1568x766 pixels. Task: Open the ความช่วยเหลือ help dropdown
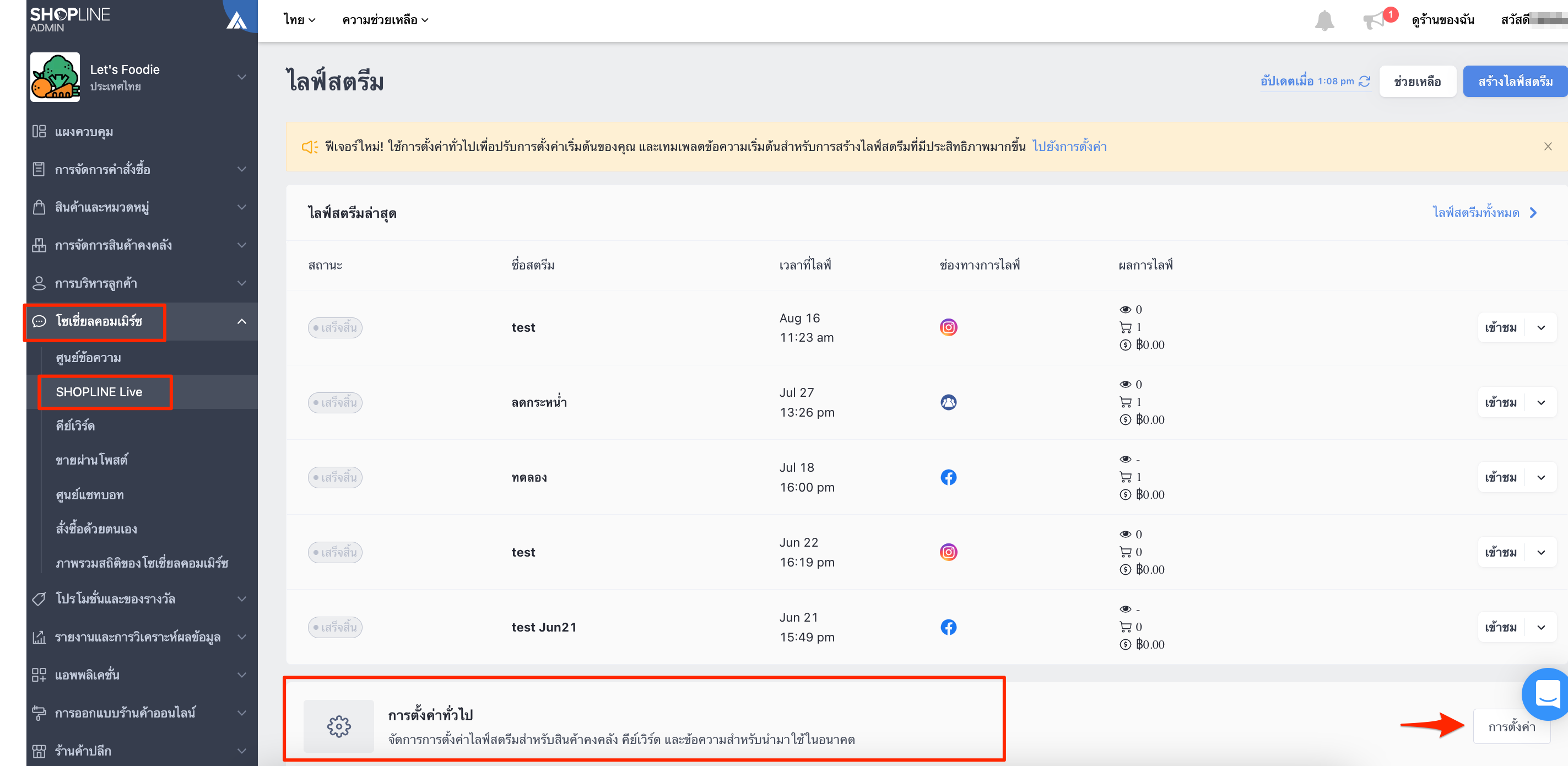(385, 20)
